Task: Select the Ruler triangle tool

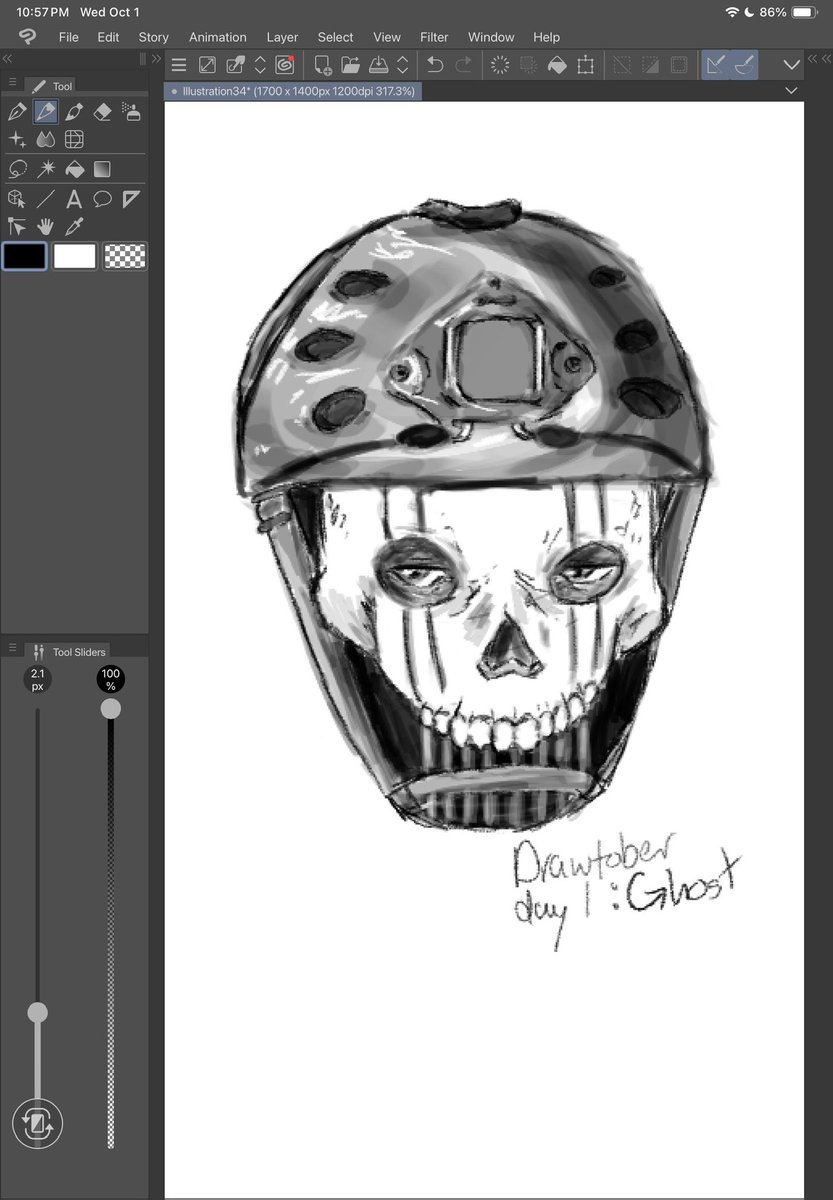Action: 131,199
